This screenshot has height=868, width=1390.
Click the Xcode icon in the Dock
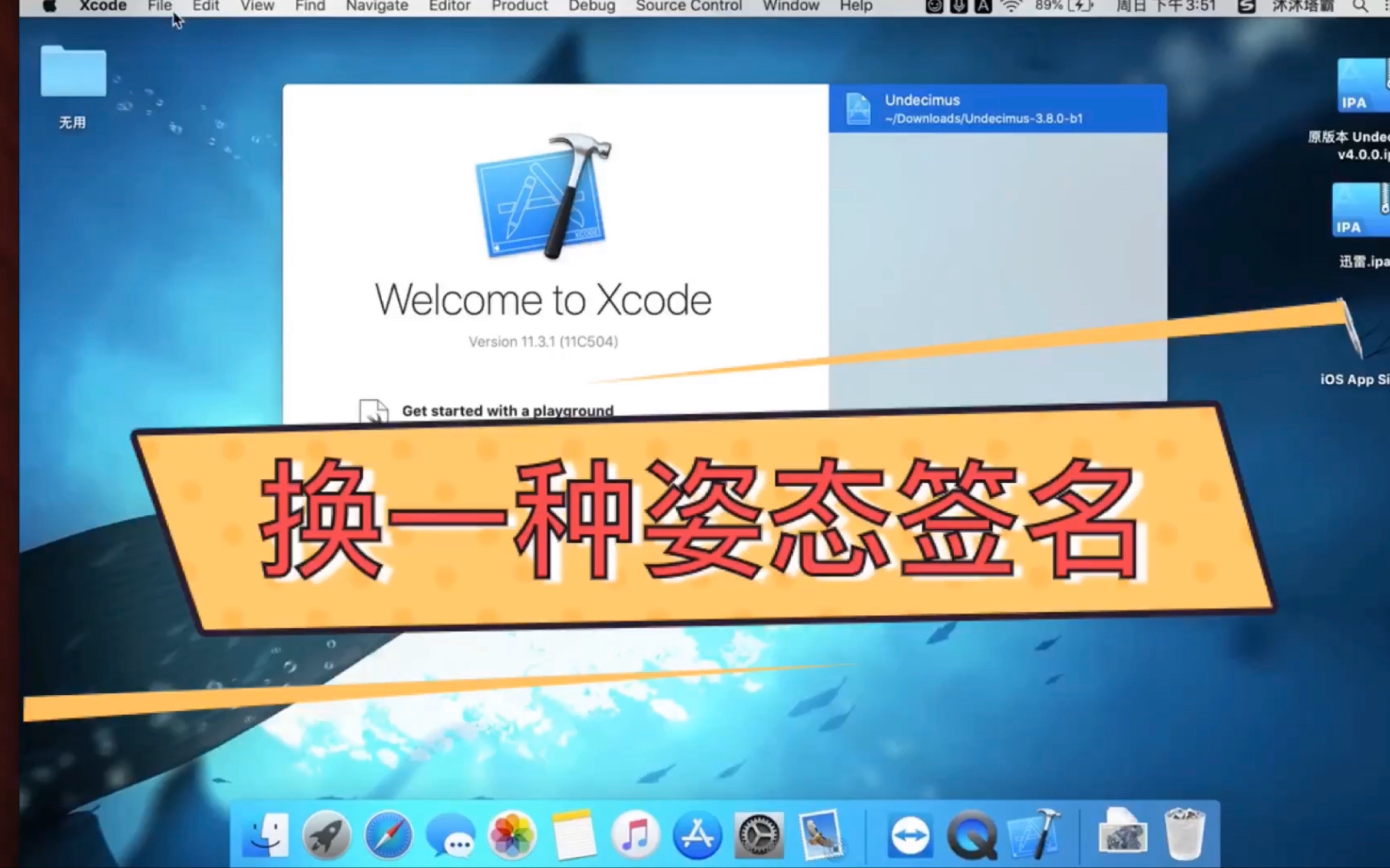tap(1035, 834)
